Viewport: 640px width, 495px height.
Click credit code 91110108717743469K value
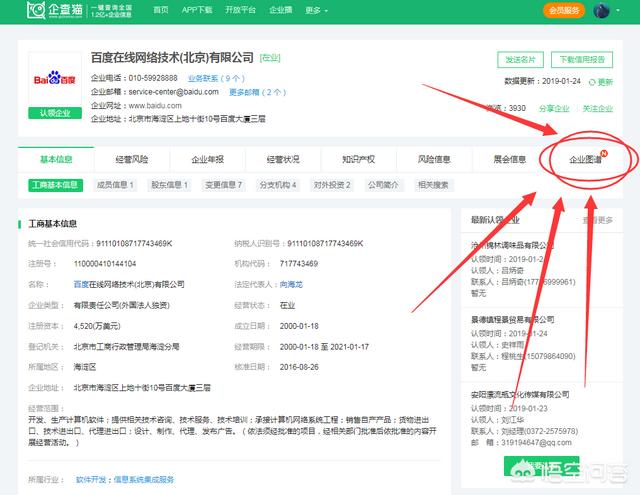tap(134, 244)
